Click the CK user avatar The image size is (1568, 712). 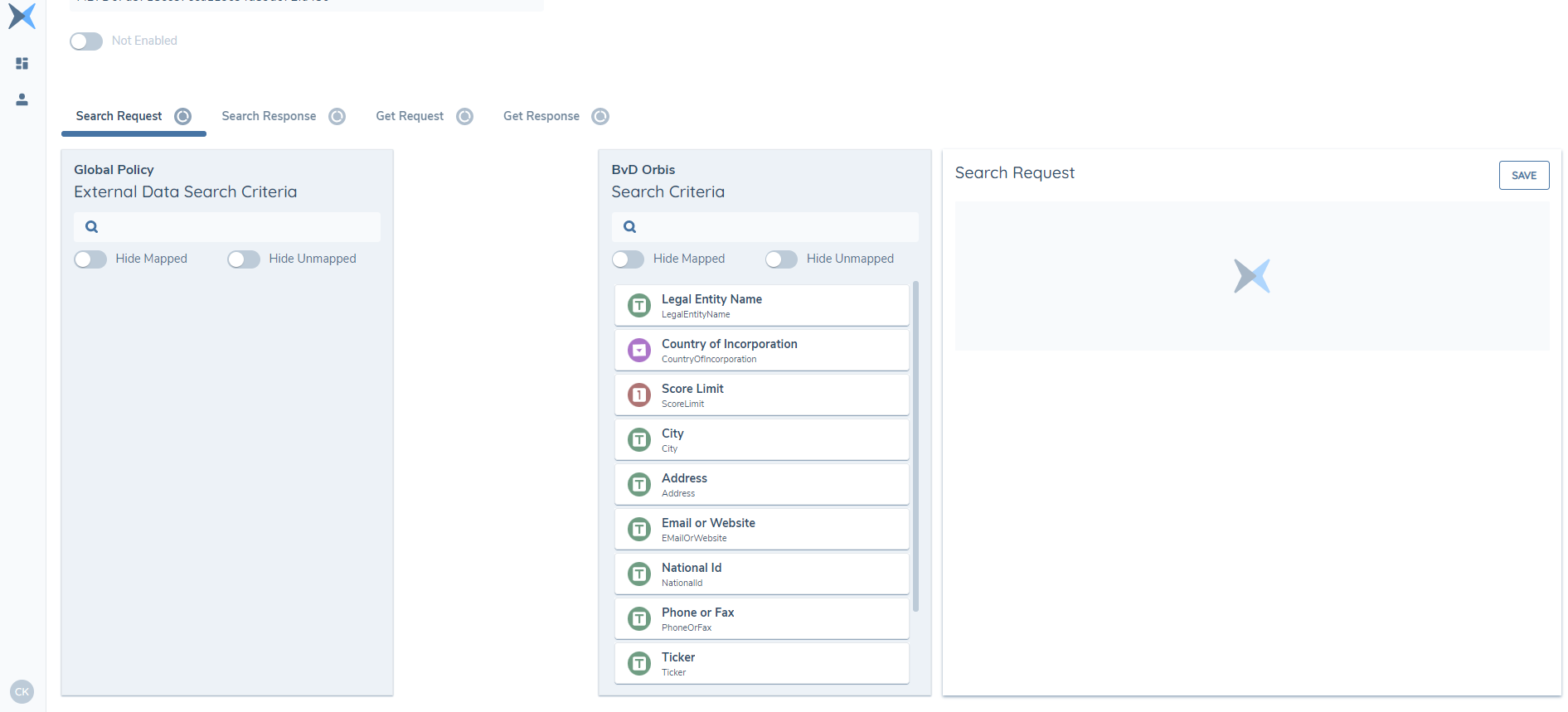[x=22, y=691]
